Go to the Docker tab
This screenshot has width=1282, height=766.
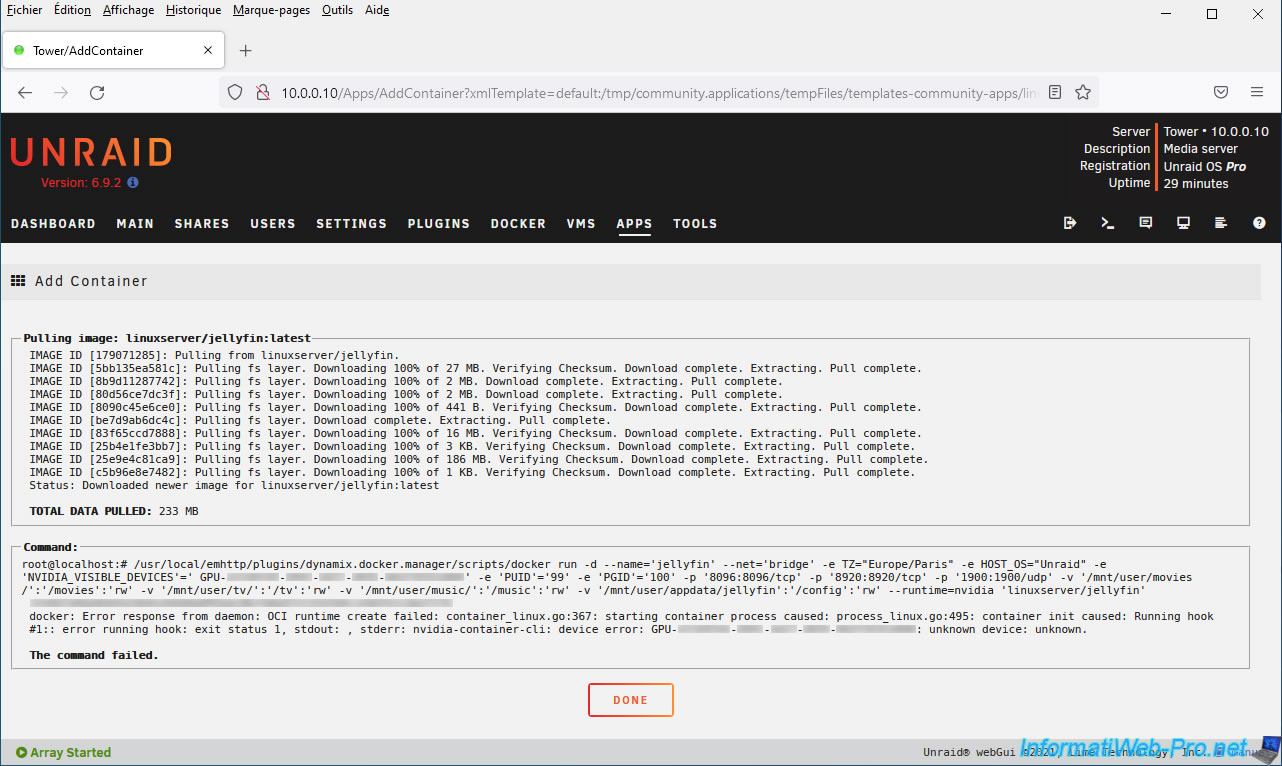coord(518,224)
